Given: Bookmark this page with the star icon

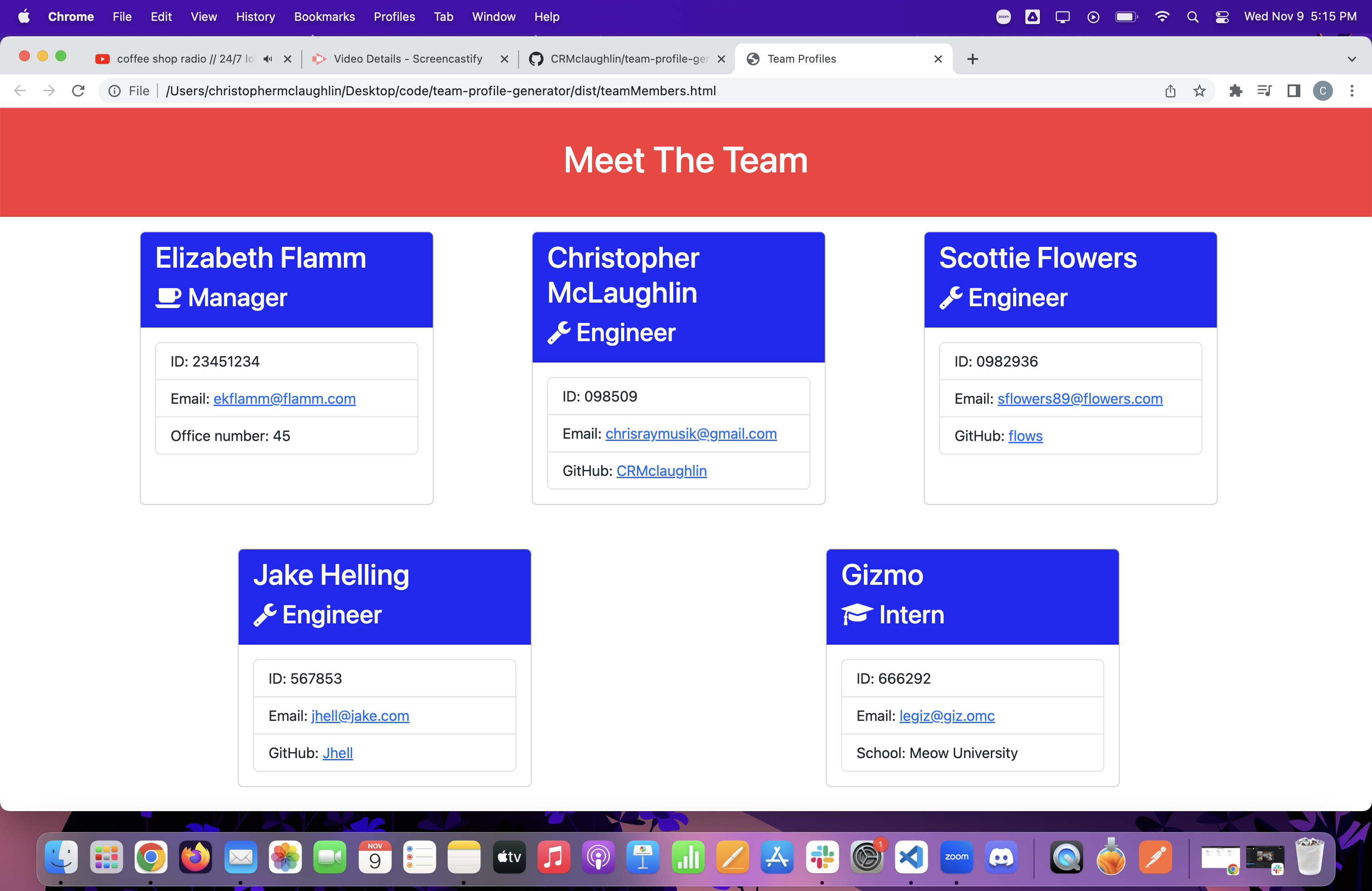Looking at the screenshot, I should click(x=1200, y=90).
